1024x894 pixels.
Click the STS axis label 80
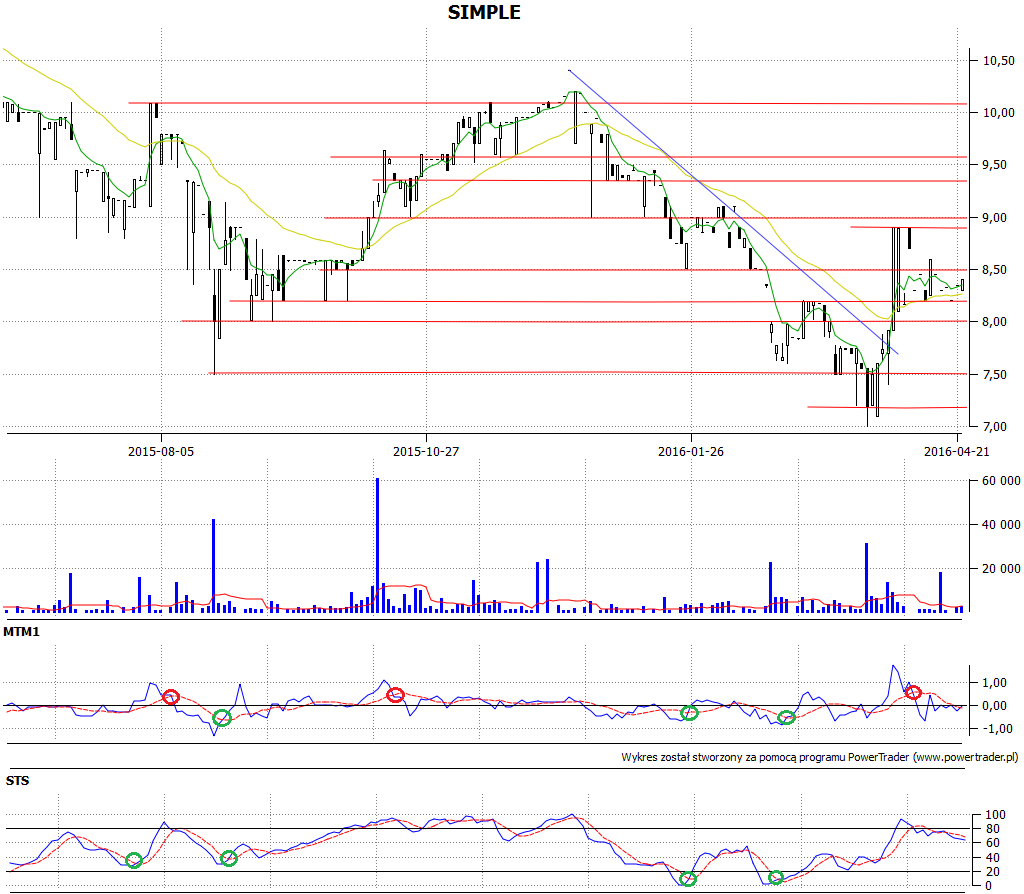993,829
